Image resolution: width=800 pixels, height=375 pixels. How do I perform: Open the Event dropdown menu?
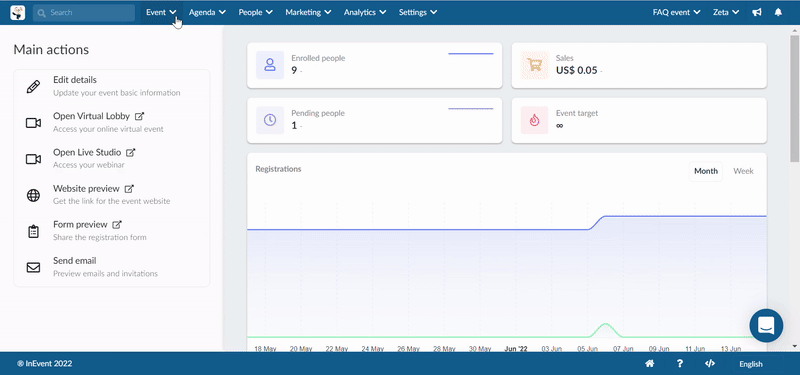[x=161, y=12]
